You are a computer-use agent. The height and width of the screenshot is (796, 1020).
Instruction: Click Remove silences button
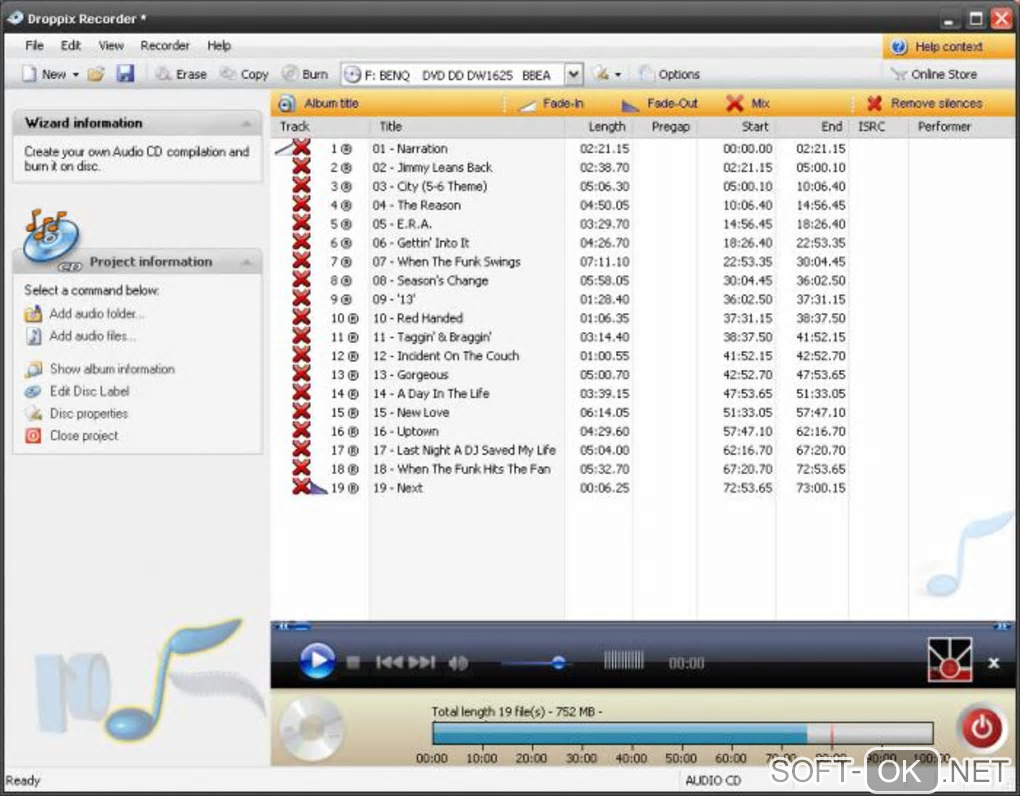pyautogui.click(x=924, y=103)
